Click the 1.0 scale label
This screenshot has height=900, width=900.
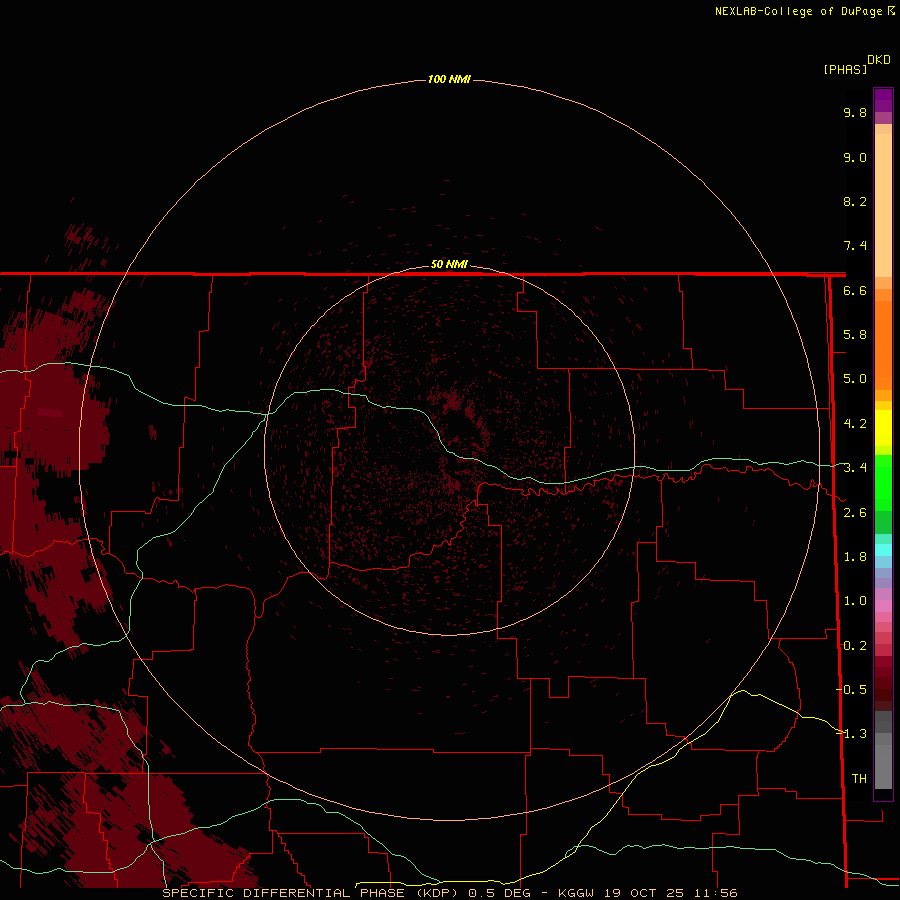click(x=855, y=601)
